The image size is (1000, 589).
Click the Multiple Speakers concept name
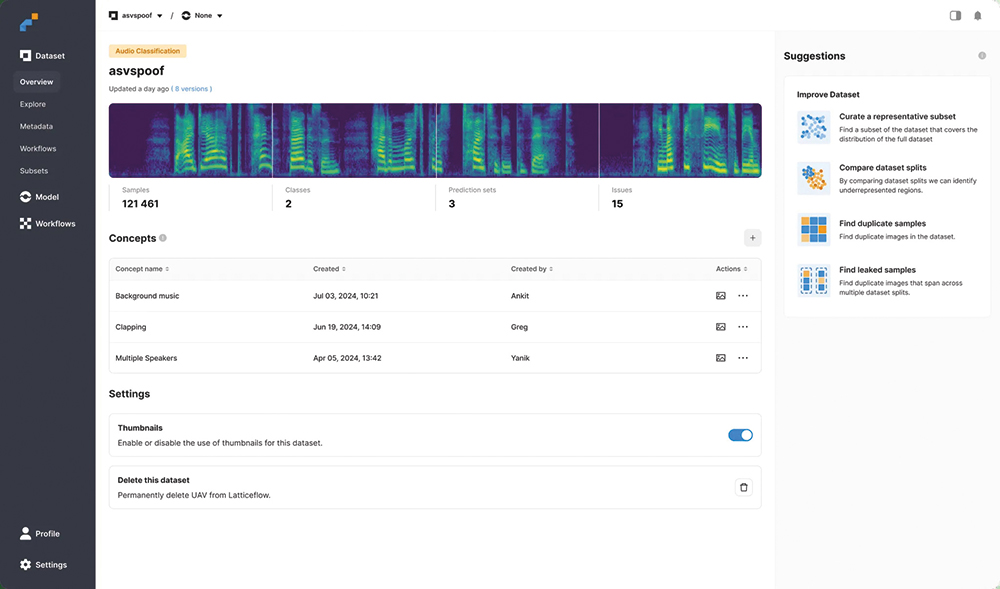146,358
